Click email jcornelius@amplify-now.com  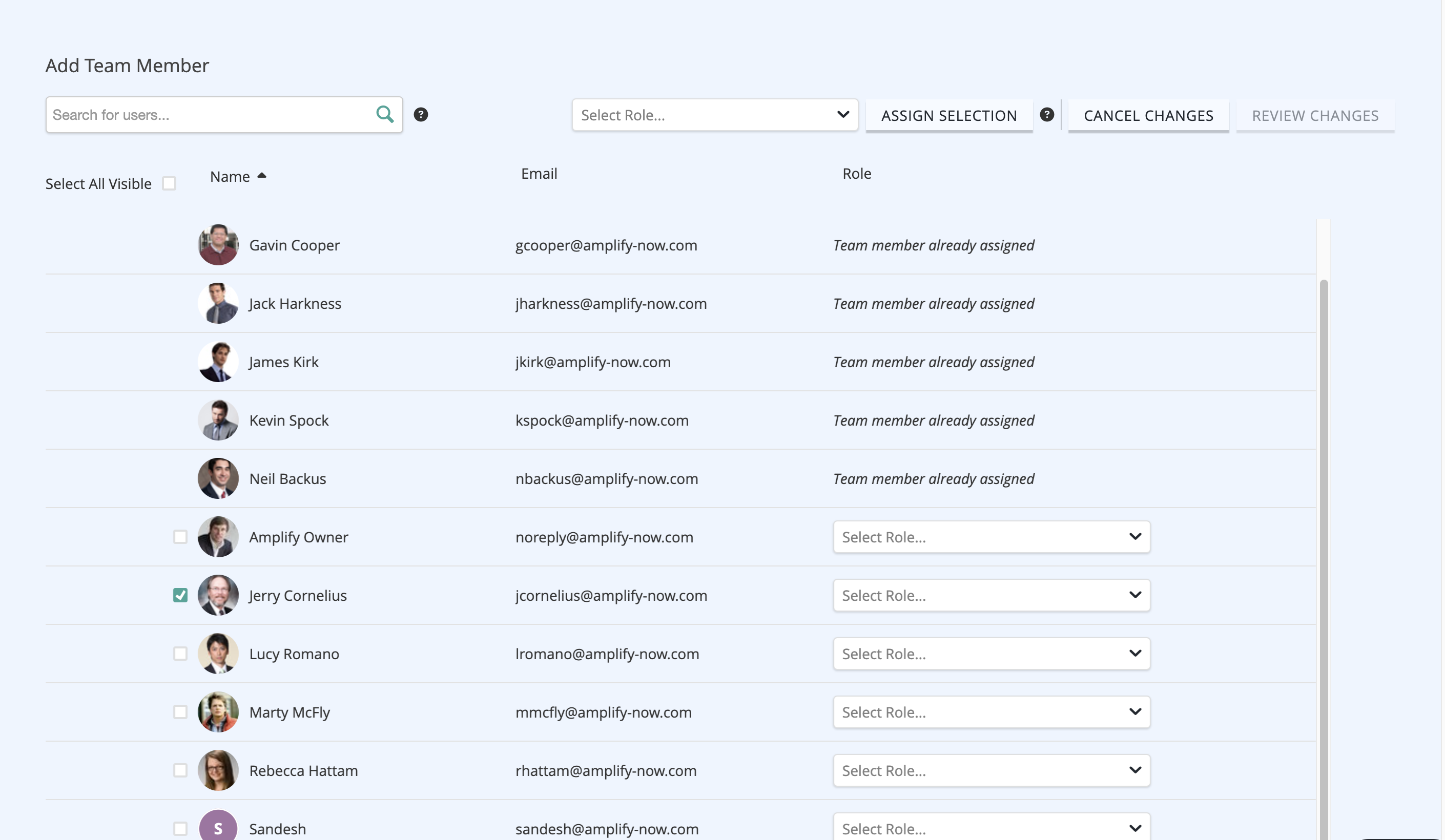(611, 596)
